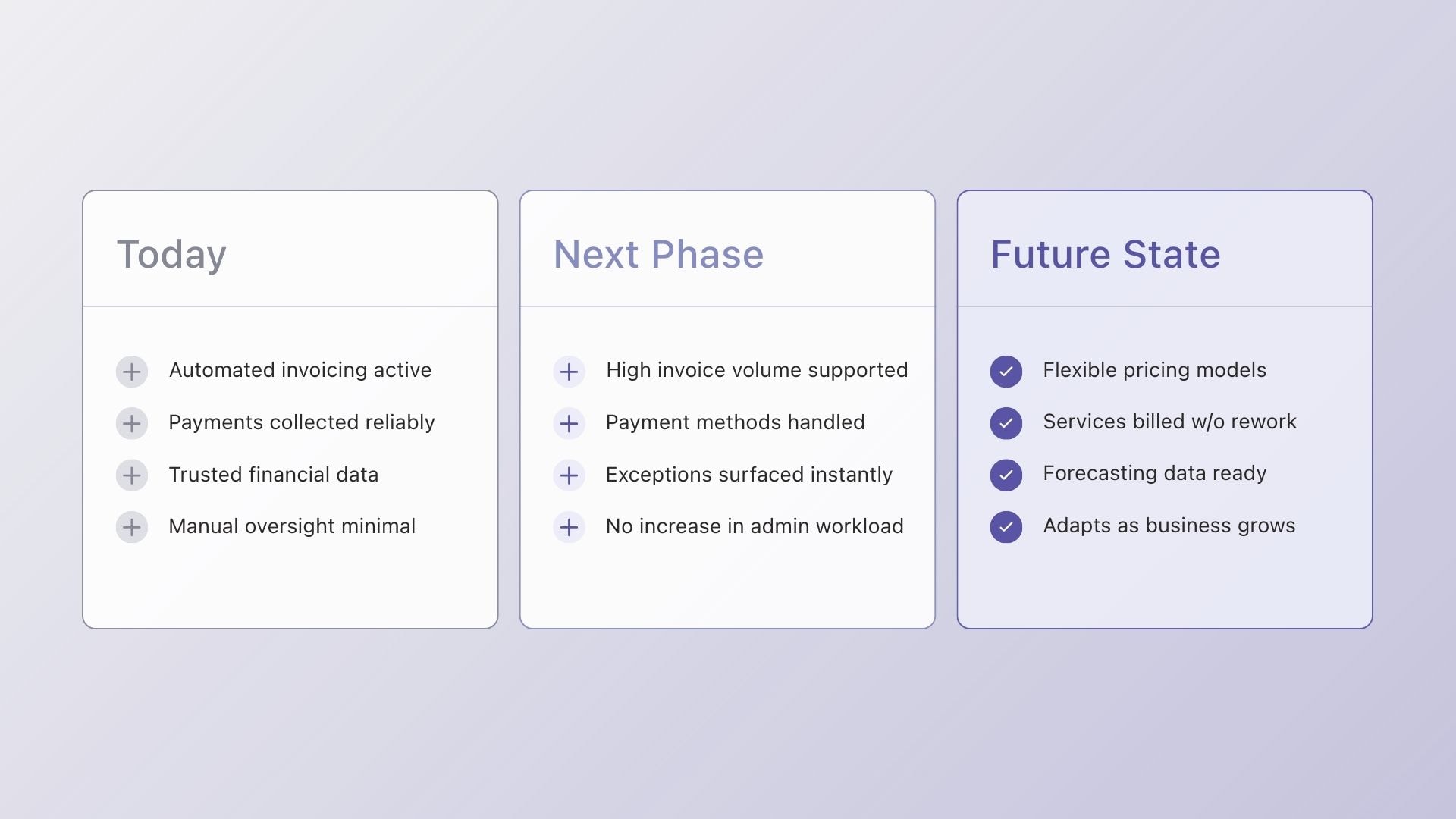Click the Adapts as business grows label

coord(1169,526)
